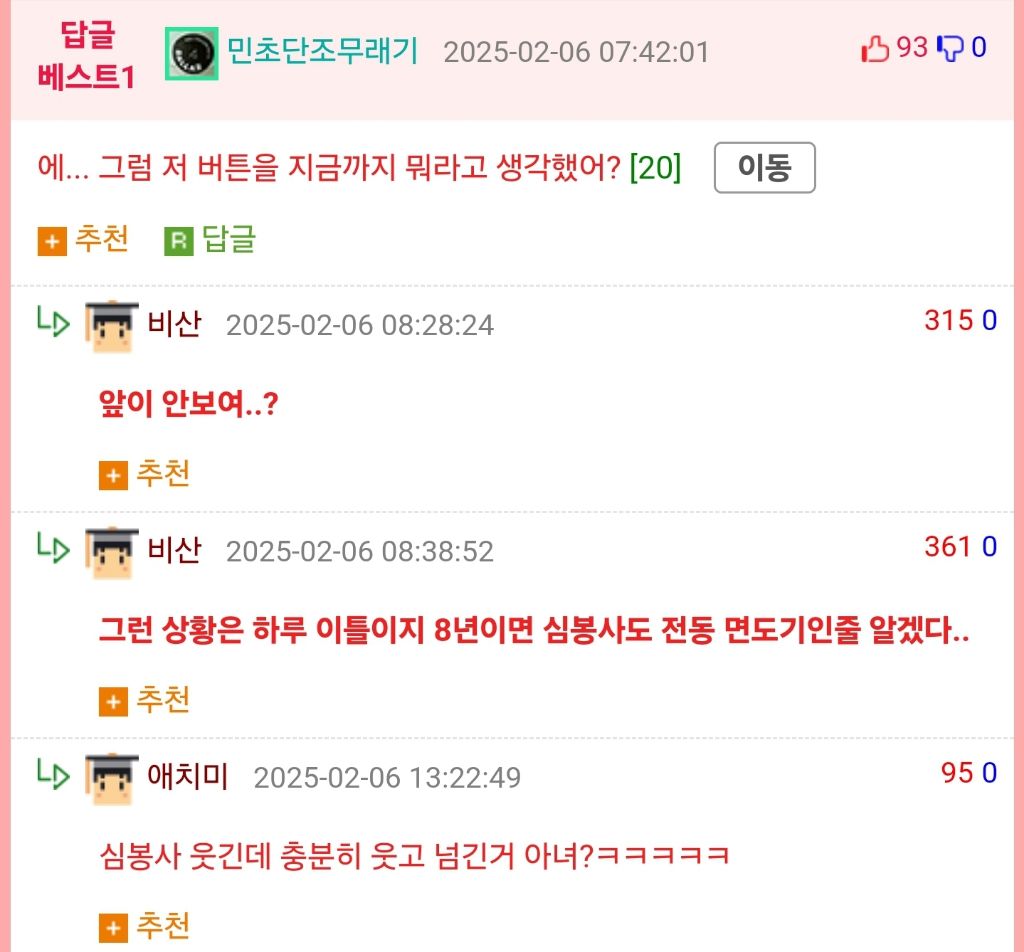Open the best comment text 에... 그럼 저 버튼을
Image resolution: width=1024 pixels, height=952 pixels.
[328, 168]
